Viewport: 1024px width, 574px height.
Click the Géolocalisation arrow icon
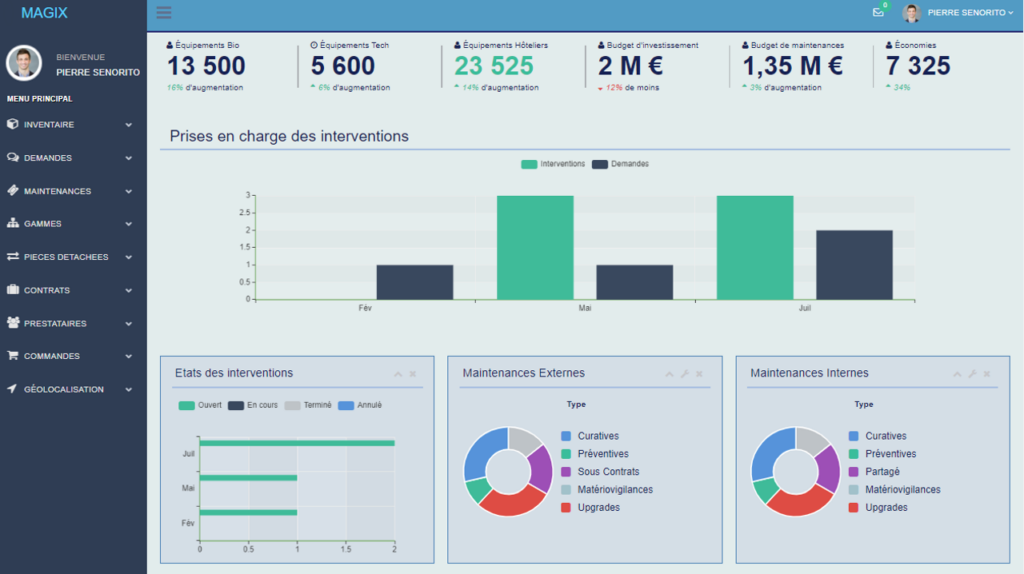click(x=12, y=389)
